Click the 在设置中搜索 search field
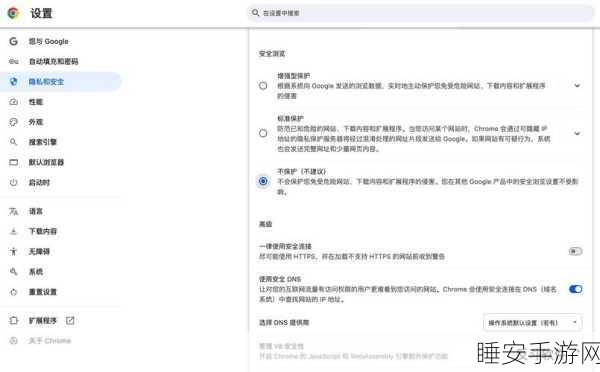The width and height of the screenshot is (600, 372). pos(420,13)
